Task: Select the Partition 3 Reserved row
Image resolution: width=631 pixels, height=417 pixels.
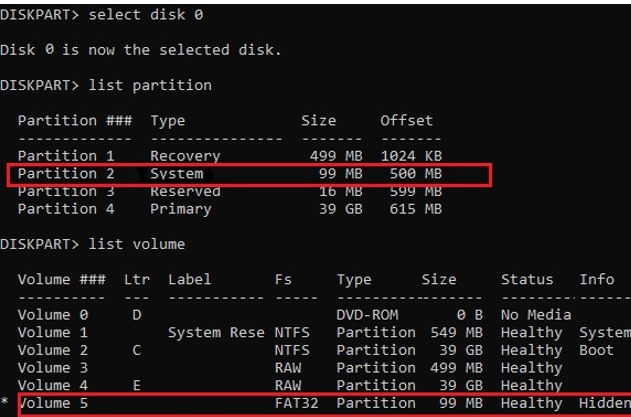Action: pyautogui.click(x=230, y=191)
